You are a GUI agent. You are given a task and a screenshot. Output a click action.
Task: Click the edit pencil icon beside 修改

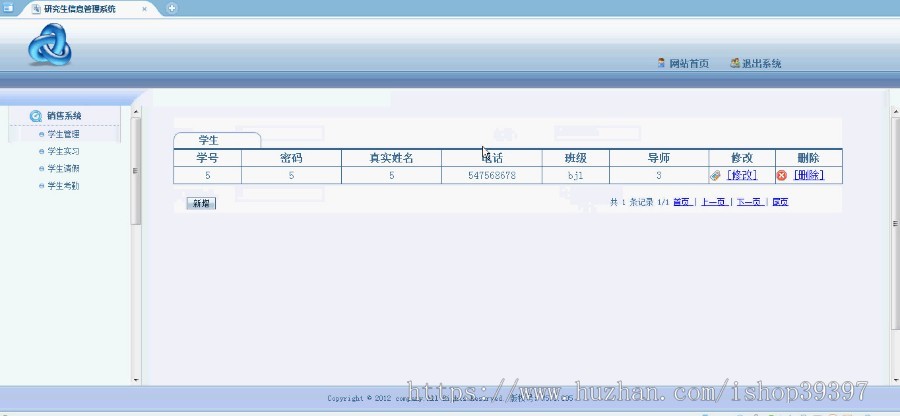tap(715, 176)
